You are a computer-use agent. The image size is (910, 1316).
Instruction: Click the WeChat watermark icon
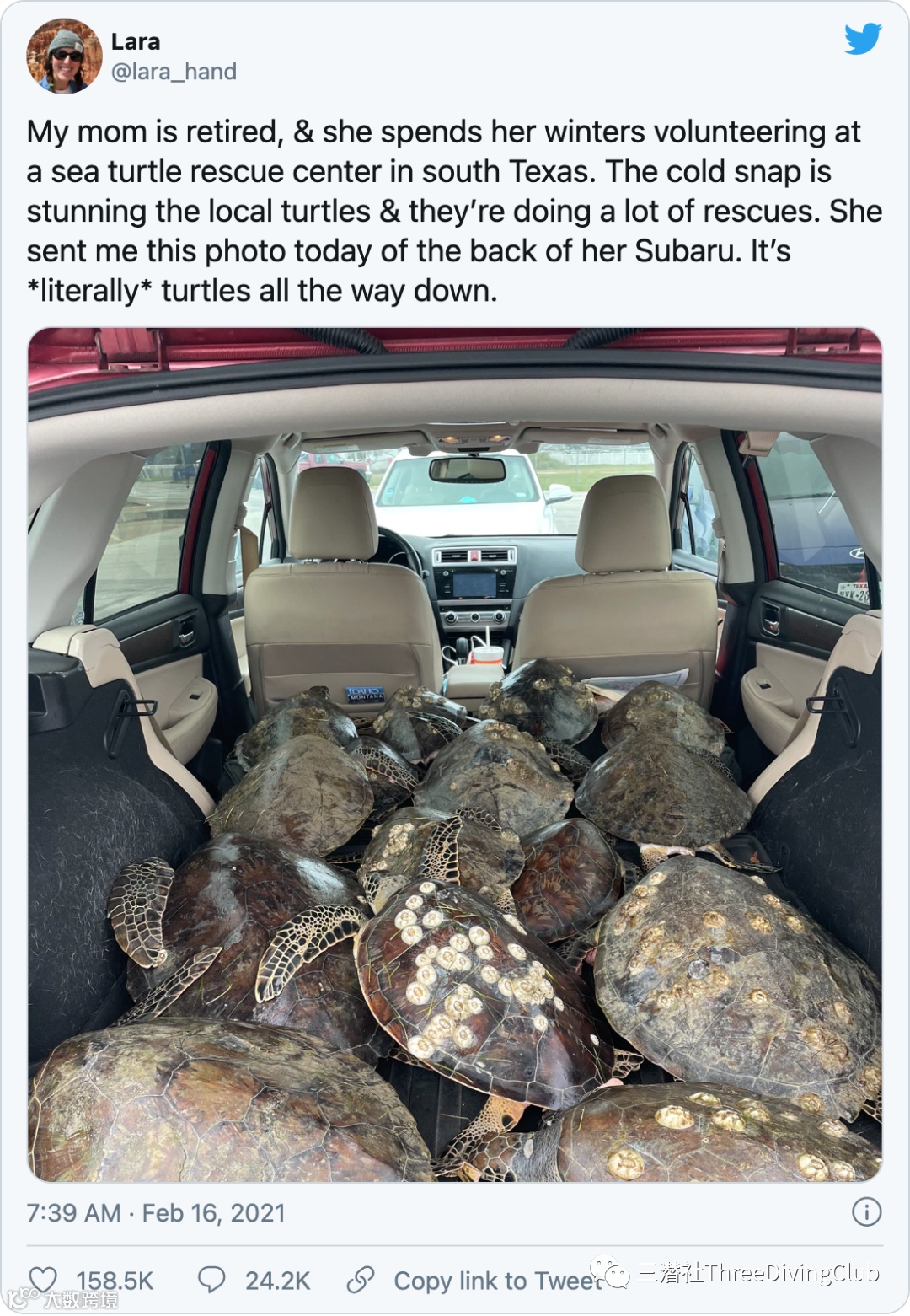(609, 1273)
